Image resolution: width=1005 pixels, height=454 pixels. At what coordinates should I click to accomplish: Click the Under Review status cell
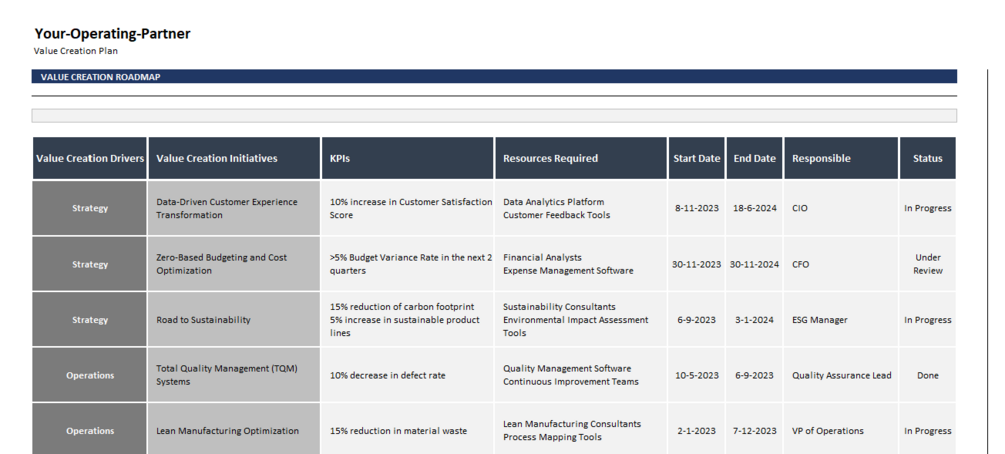[927, 264]
